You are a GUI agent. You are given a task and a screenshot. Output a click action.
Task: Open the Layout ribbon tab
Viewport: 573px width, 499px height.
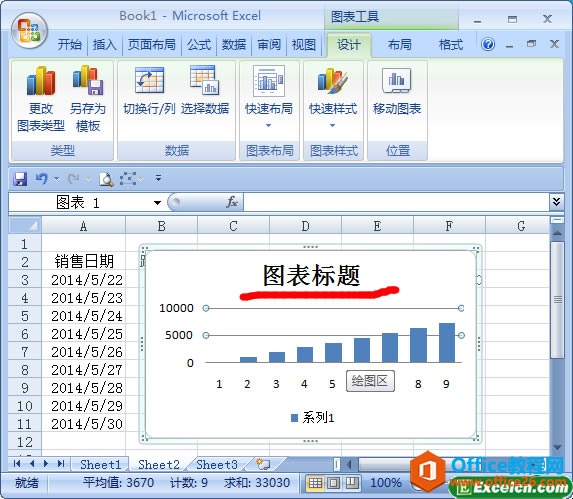pos(399,45)
